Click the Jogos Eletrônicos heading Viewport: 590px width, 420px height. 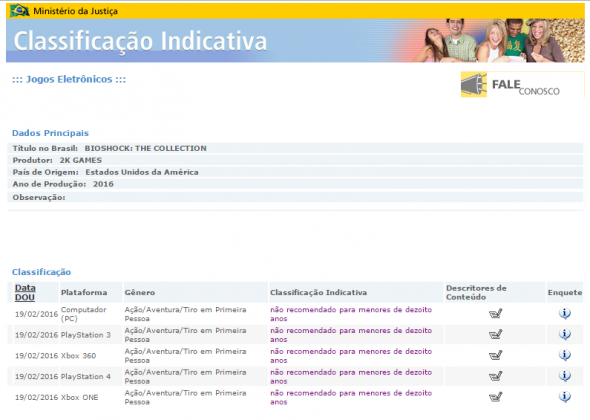tap(69, 79)
